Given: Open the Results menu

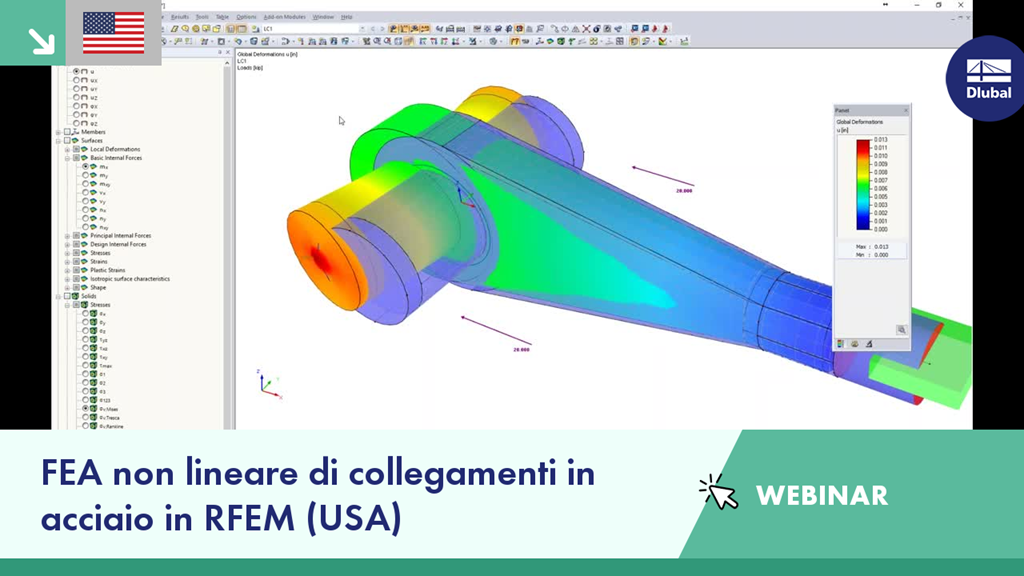Looking at the screenshot, I should tap(180, 17).
